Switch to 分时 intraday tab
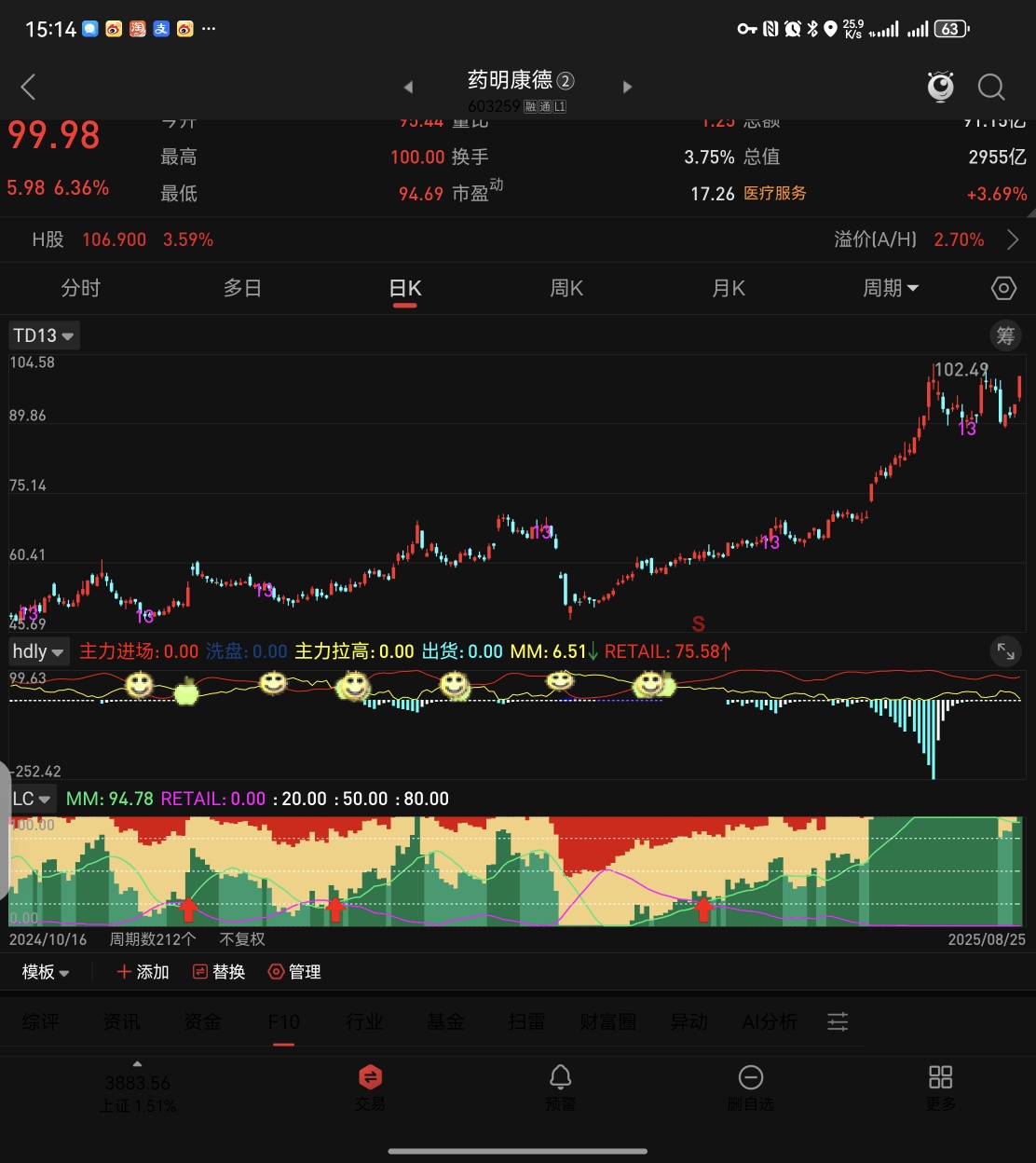 pyautogui.click(x=81, y=288)
